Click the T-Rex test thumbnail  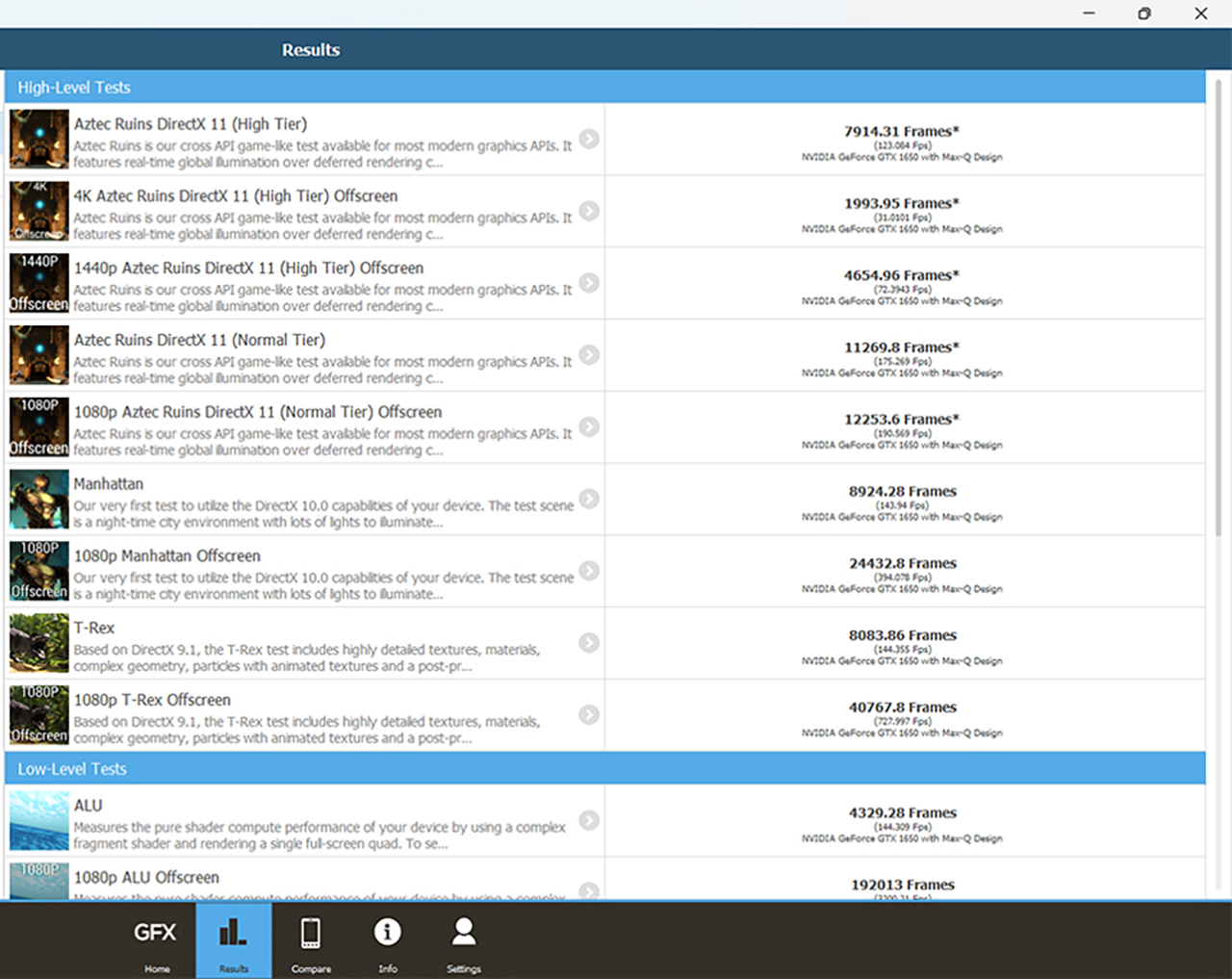click(38, 643)
